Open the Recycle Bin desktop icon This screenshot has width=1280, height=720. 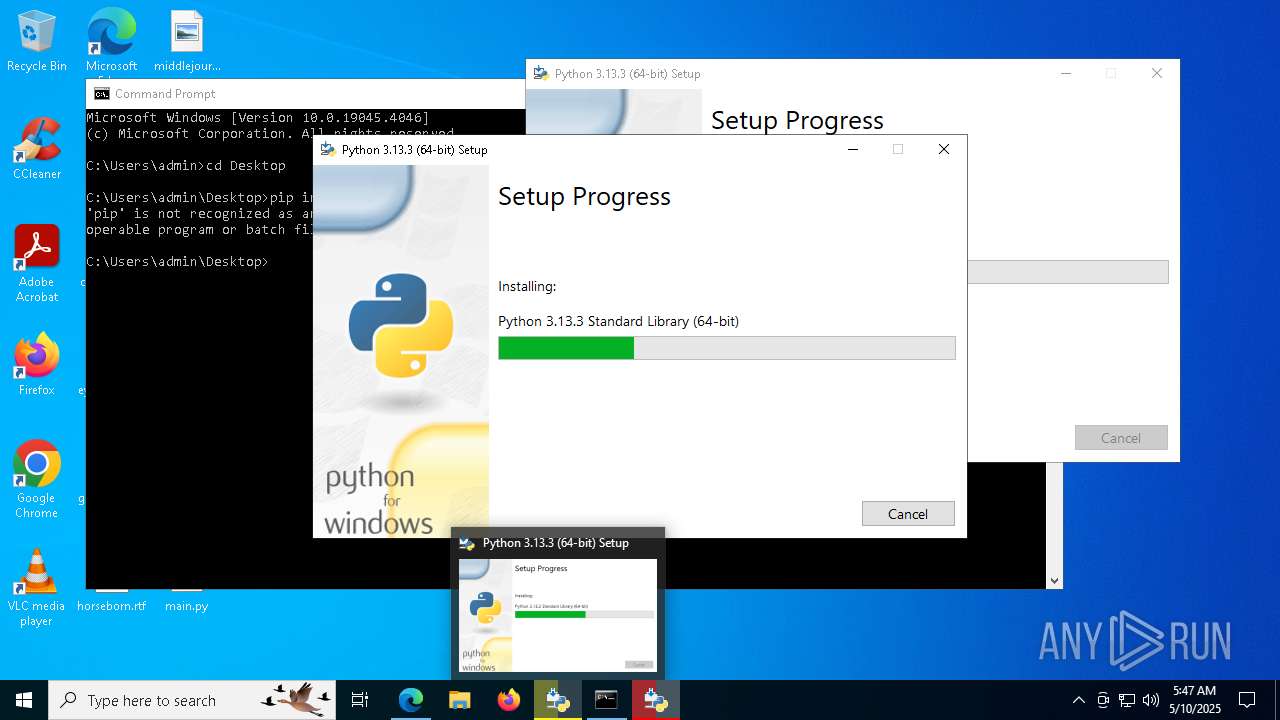pyautogui.click(x=37, y=42)
